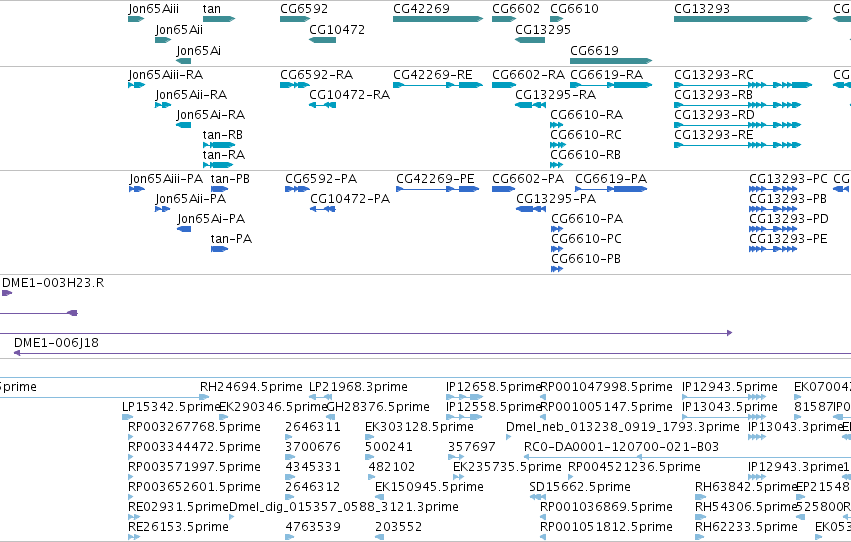Viewport: 851px width, 542px height.
Task: Click protein CG13293-PE
Action: pyautogui.click(x=773, y=250)
